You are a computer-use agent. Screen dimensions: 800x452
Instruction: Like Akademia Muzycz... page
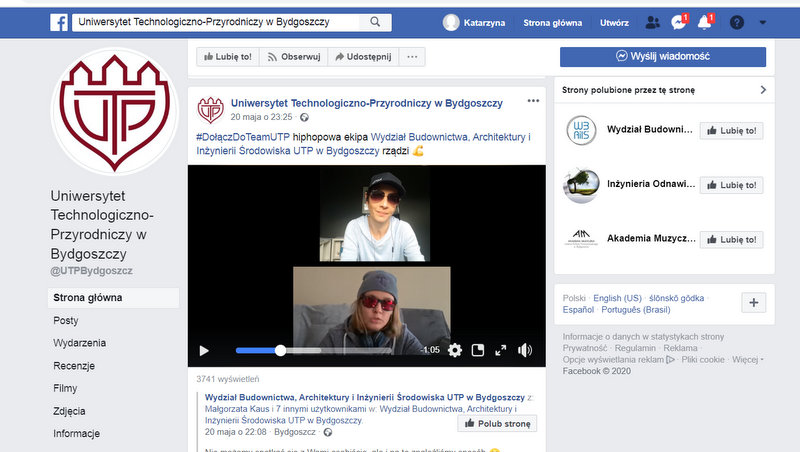[731, 240]
